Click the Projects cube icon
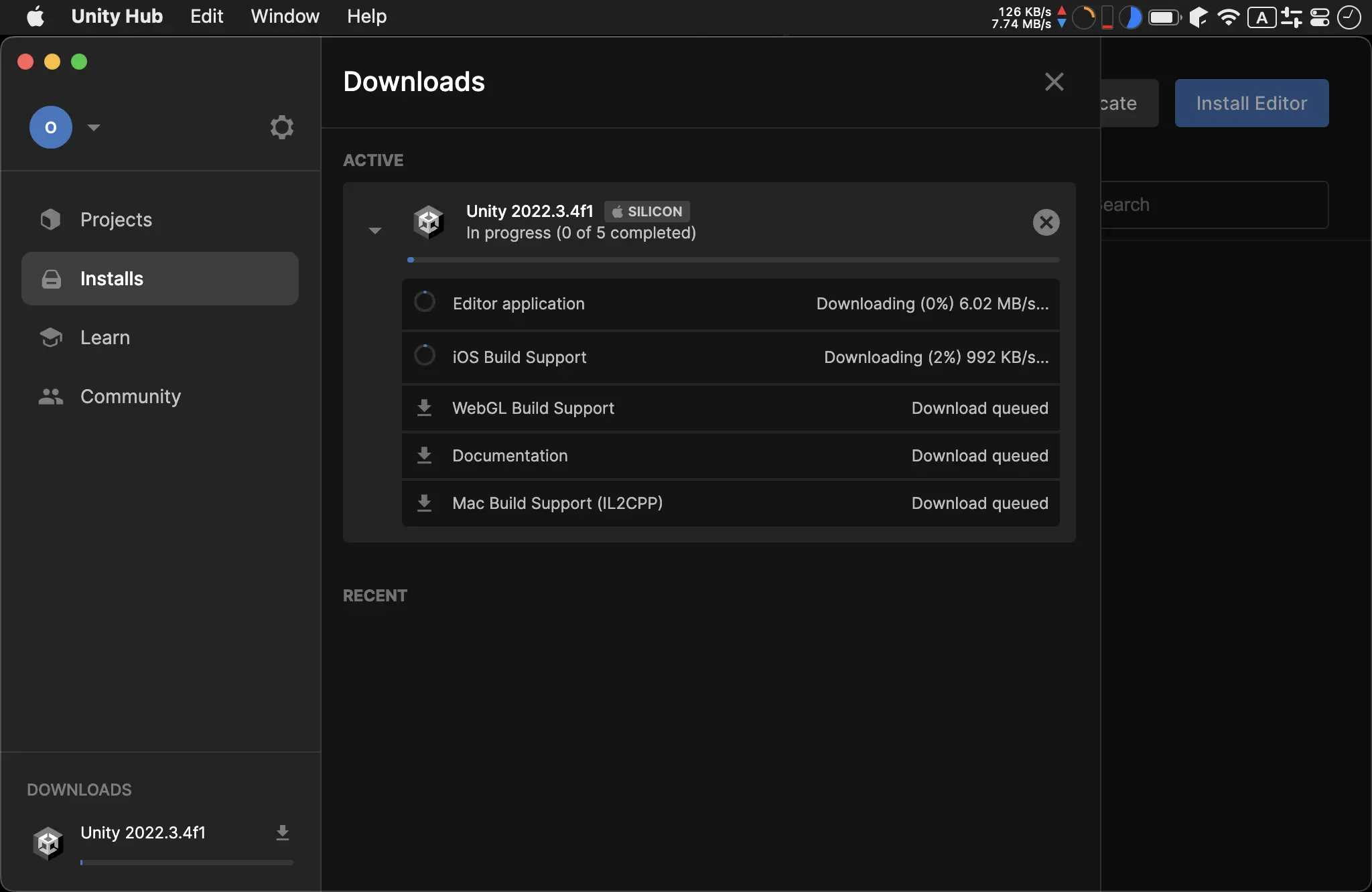The width and height of the screenshot is (1372, 892). (x=51, y=220)
